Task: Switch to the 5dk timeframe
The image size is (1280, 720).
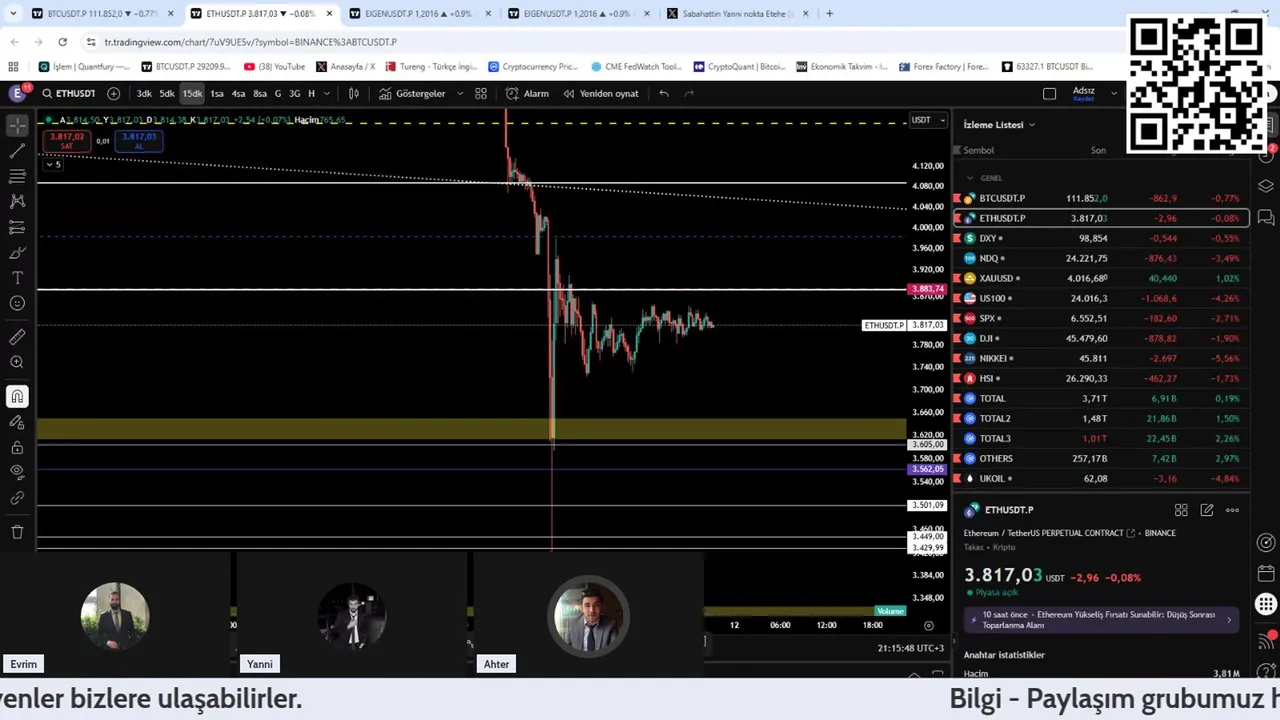Action: pyautogui.click(x=167, y=93)
